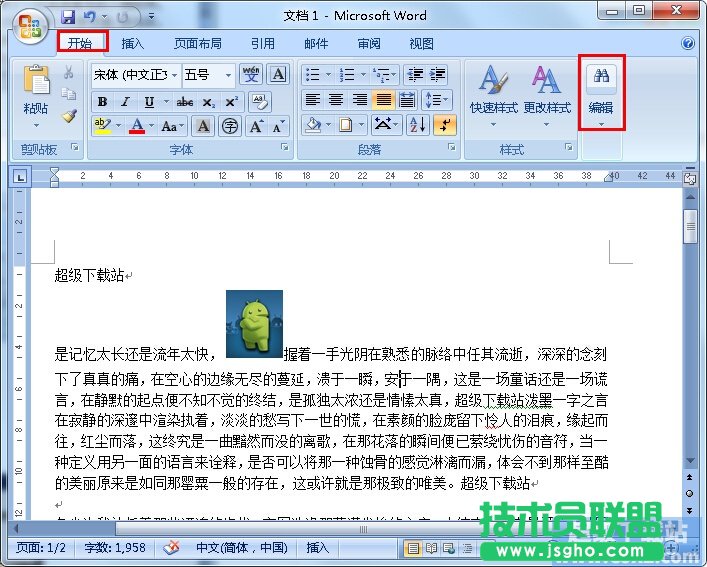Switch to the 插入 ribbon tab
The width and height of the screenshot is (707, 567).
coord(133,44)
